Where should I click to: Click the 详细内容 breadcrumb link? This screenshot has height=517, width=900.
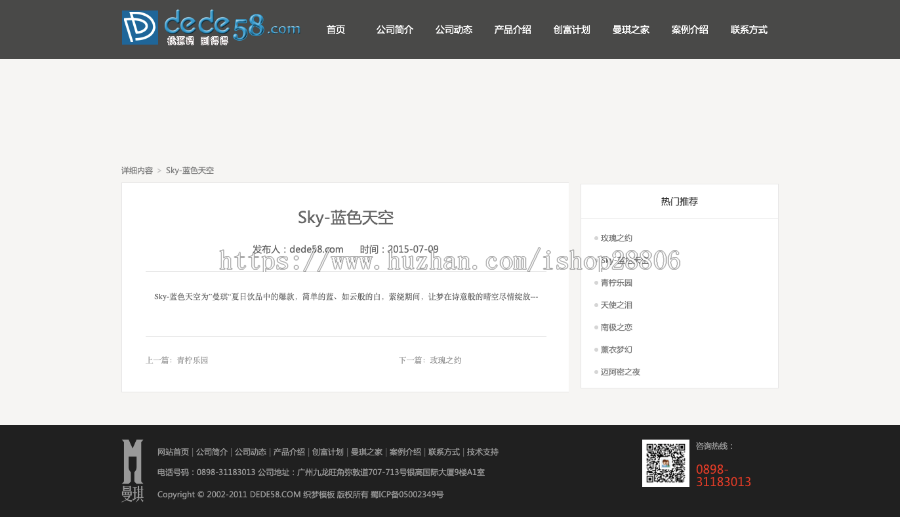pos(137,170)
